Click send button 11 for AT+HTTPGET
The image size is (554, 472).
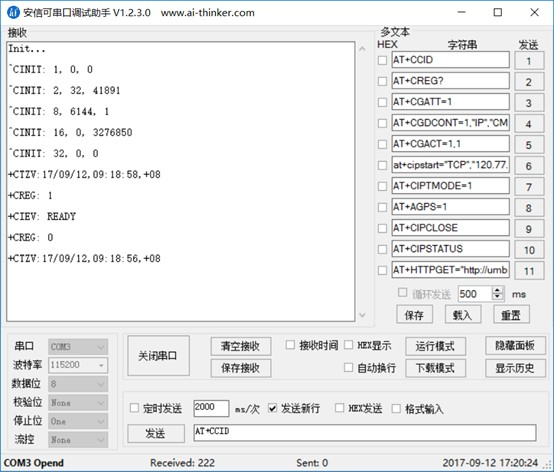click(x=529, y=271)
